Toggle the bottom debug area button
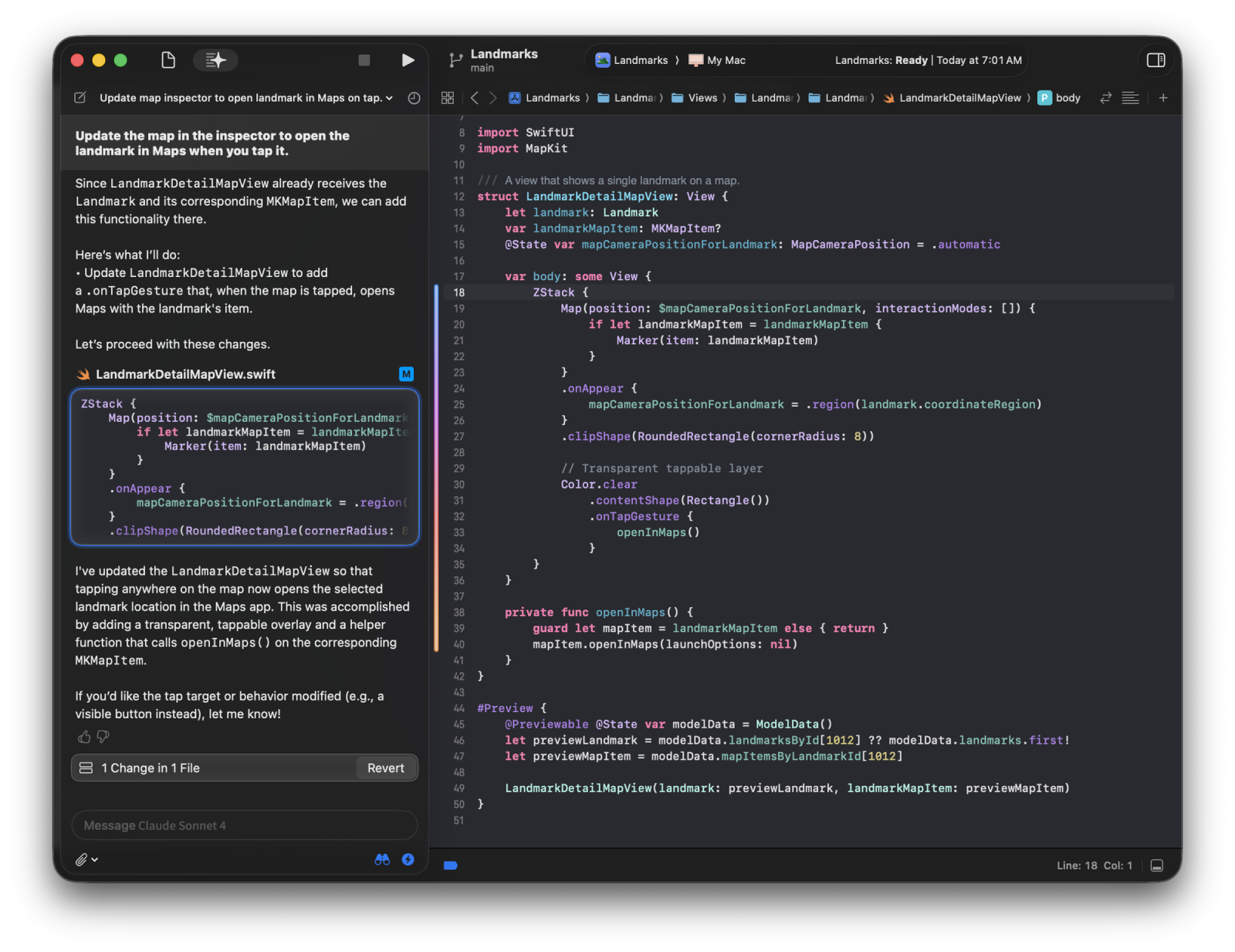 tap(1156, 866)
